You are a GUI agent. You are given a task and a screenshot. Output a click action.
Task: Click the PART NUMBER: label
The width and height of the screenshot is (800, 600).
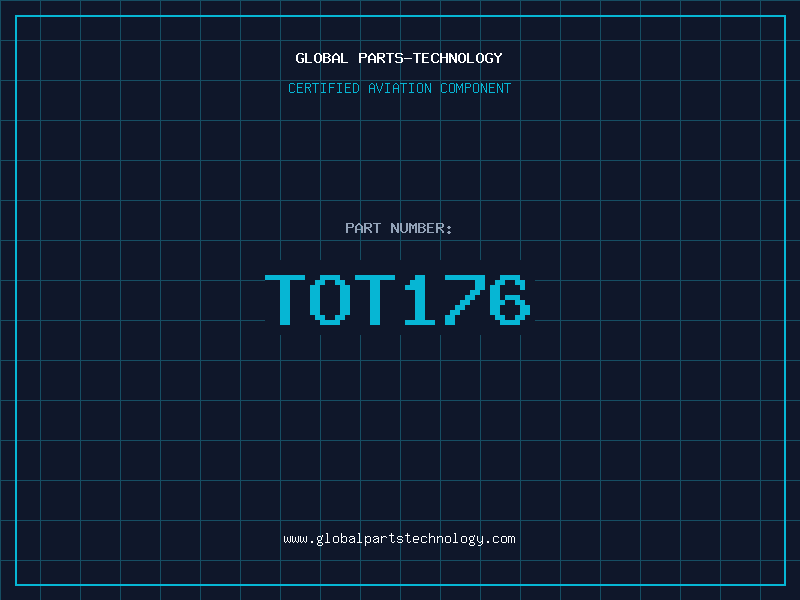pyautogui.click(x=399, y=228)
